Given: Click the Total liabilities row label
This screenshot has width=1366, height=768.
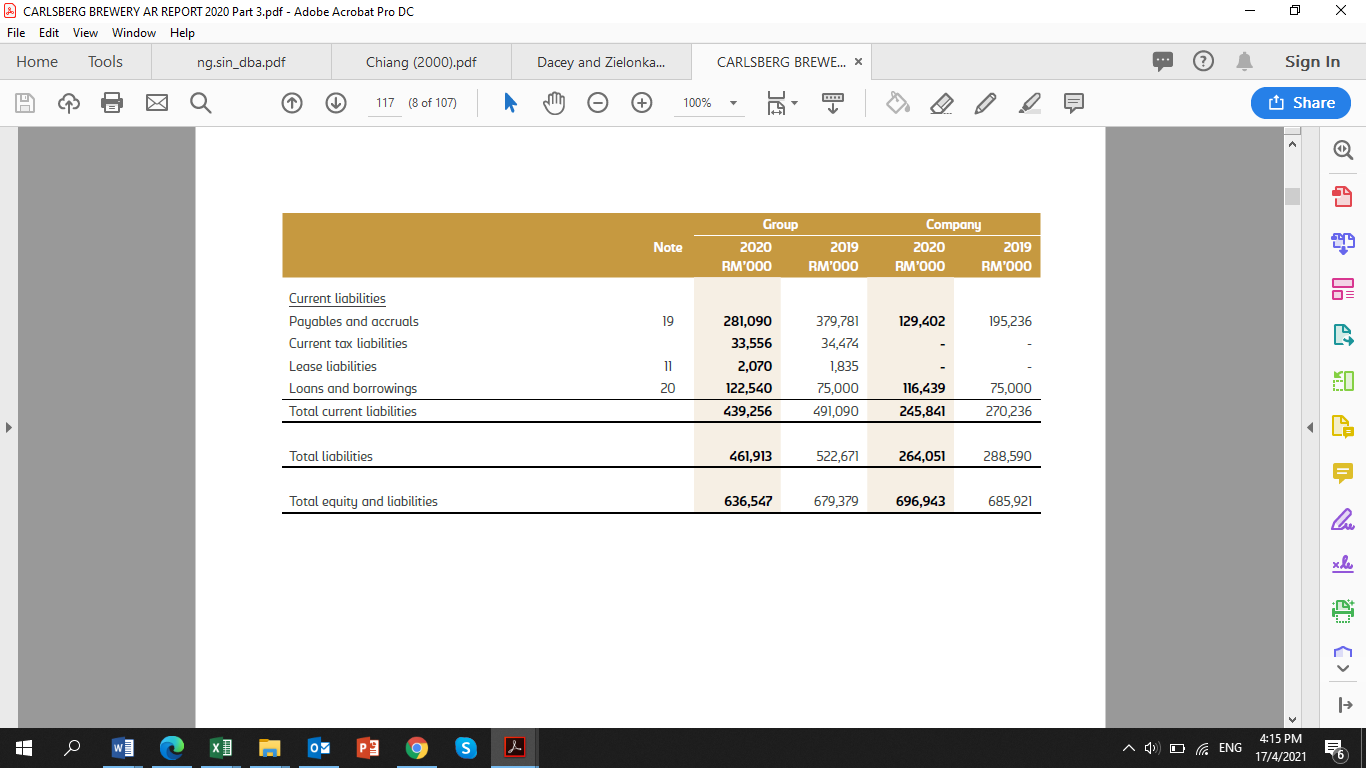Looking at the screenshot, I should pos(331,456).
